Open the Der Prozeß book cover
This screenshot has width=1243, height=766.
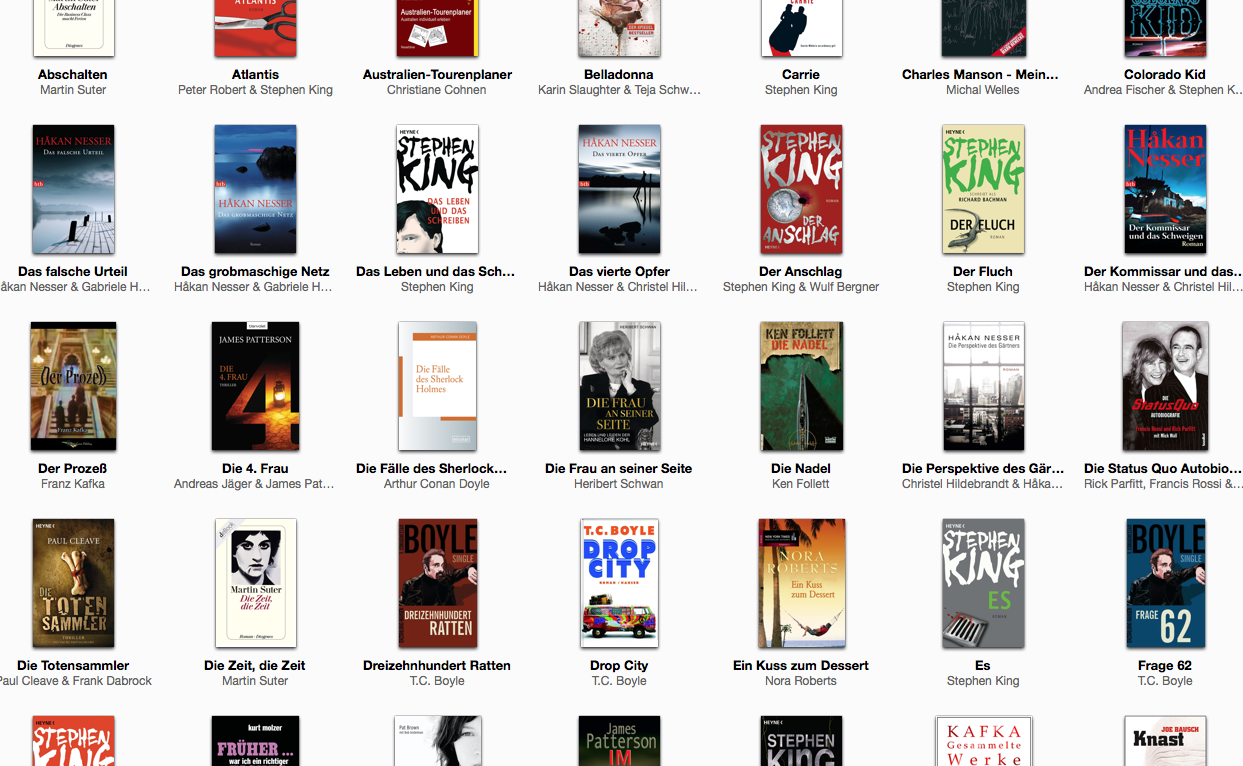point(73,386)
